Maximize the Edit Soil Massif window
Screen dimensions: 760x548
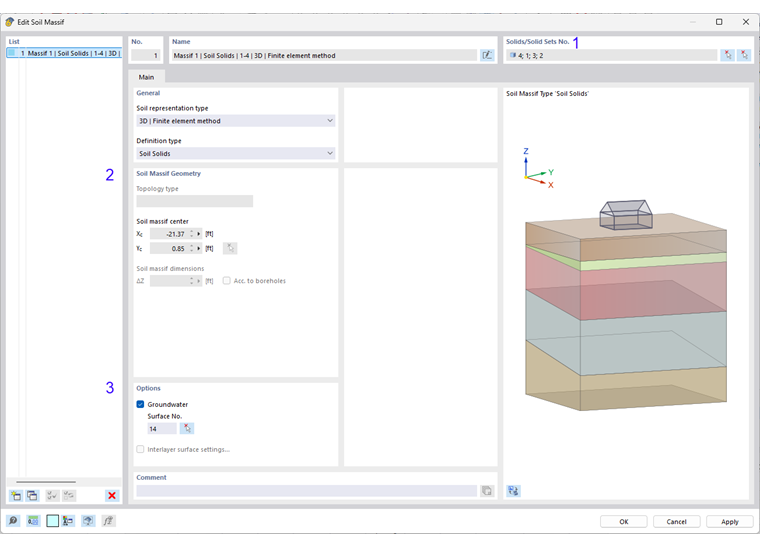tap(719, 22)
